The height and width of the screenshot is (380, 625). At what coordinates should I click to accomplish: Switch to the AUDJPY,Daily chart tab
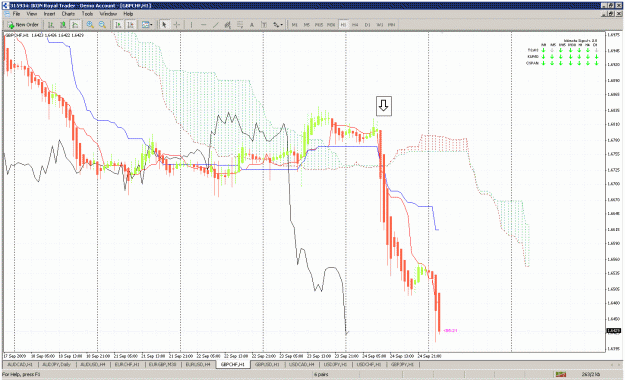point(57,364)
